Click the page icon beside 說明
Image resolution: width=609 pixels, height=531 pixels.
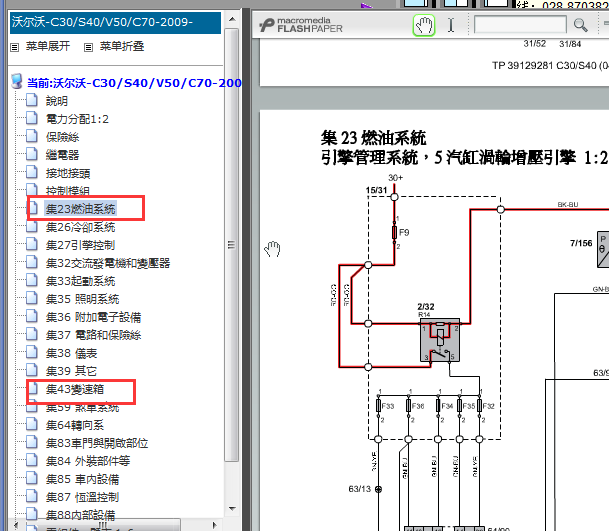32,100
